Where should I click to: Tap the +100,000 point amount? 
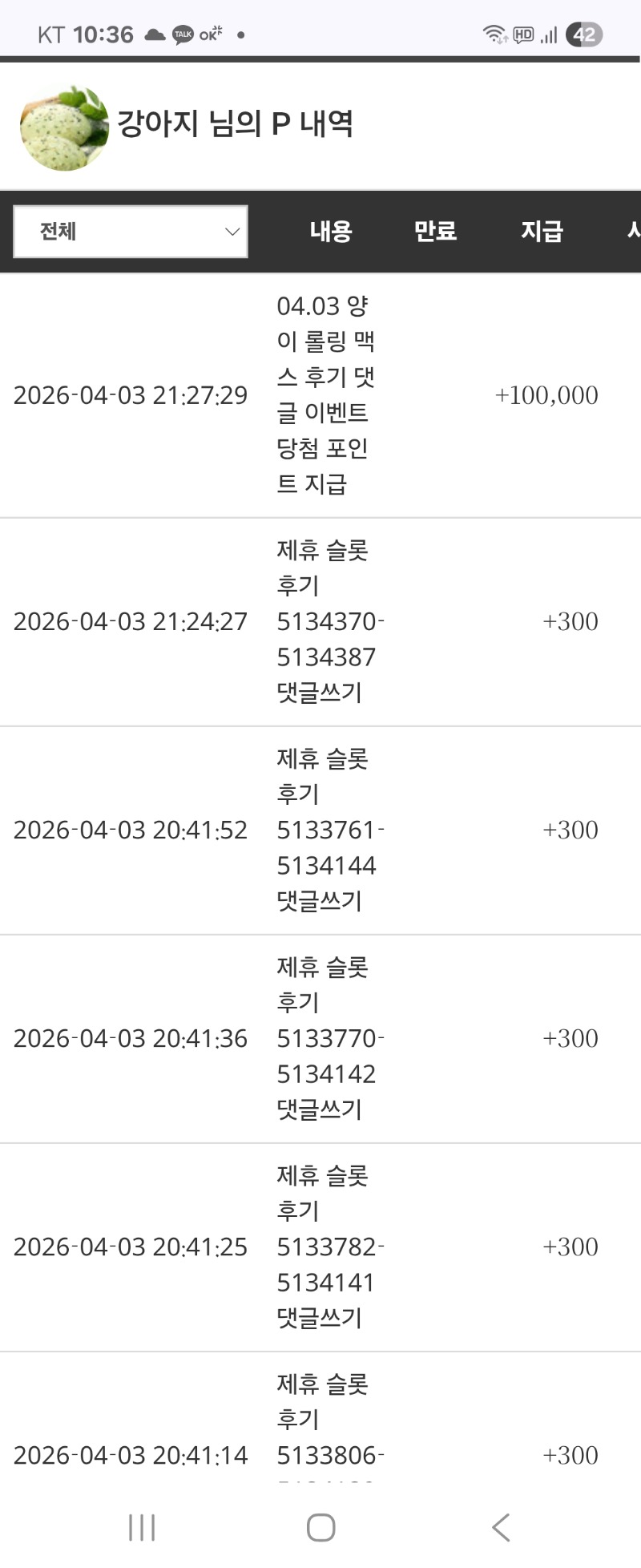tap(546, 395)
